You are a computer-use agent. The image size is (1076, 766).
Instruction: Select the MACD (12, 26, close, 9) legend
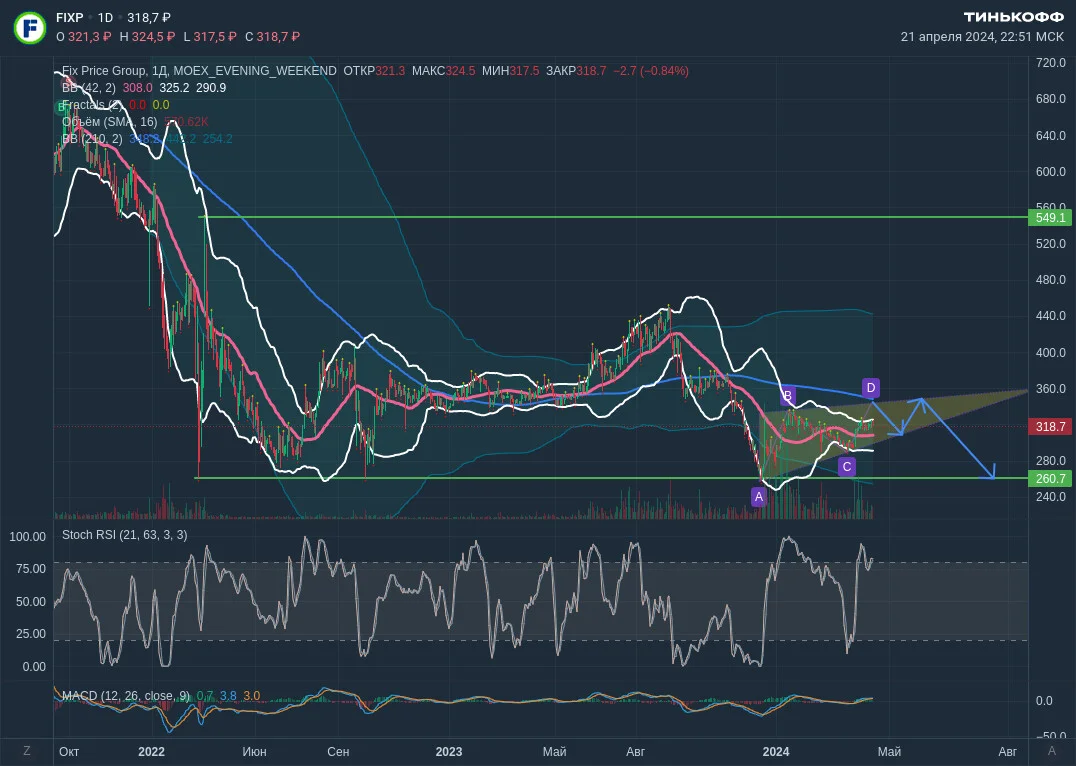pos(126,696)
